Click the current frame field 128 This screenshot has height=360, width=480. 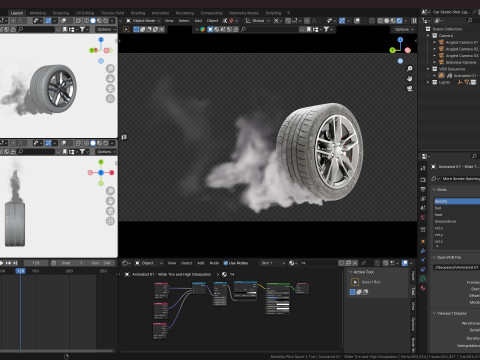tap(36, 263)
